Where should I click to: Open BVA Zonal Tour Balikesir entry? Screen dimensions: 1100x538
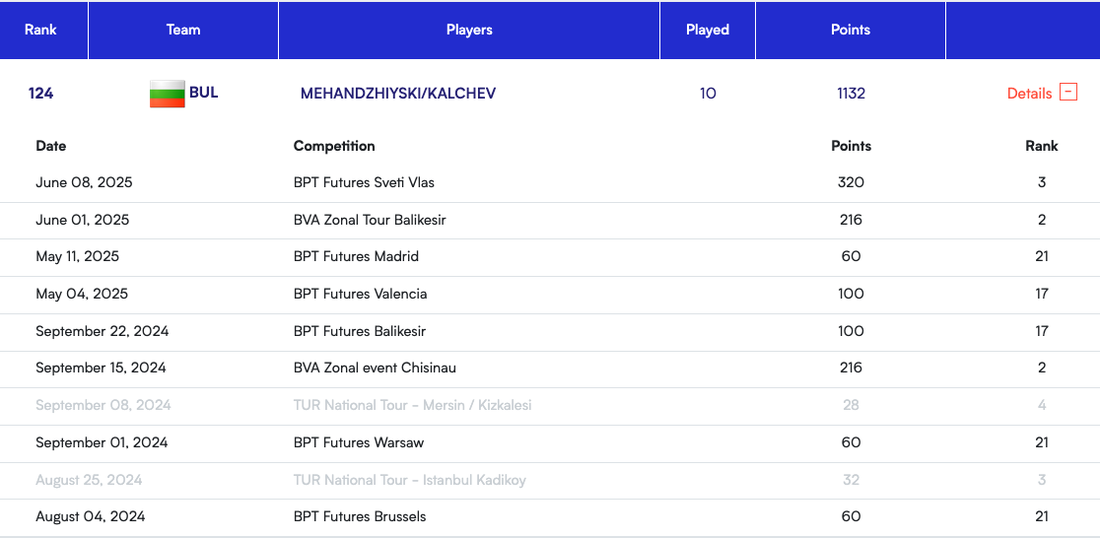[369, 220]
